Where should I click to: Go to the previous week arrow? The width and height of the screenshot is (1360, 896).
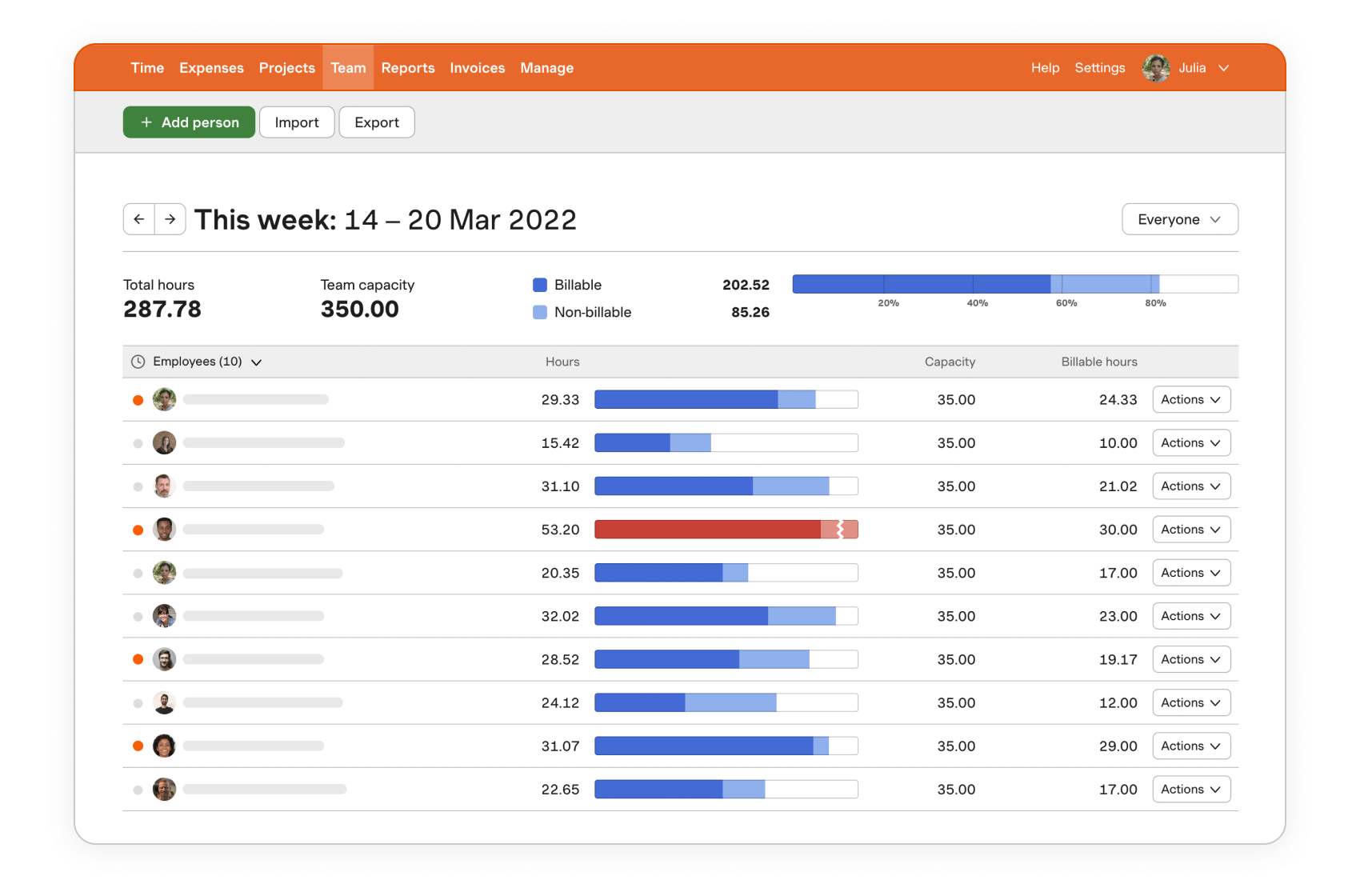(139, 219)
